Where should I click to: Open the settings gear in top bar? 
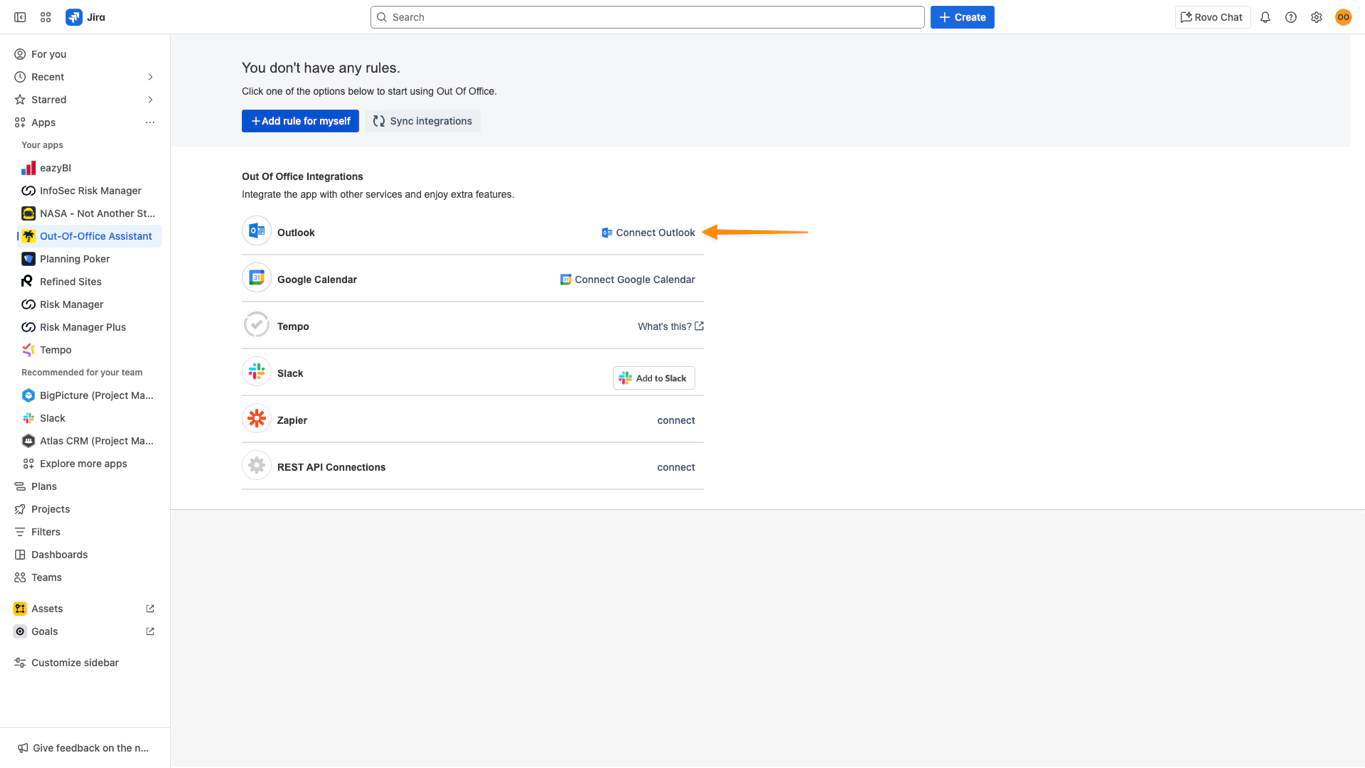(x=1316, y=17)
